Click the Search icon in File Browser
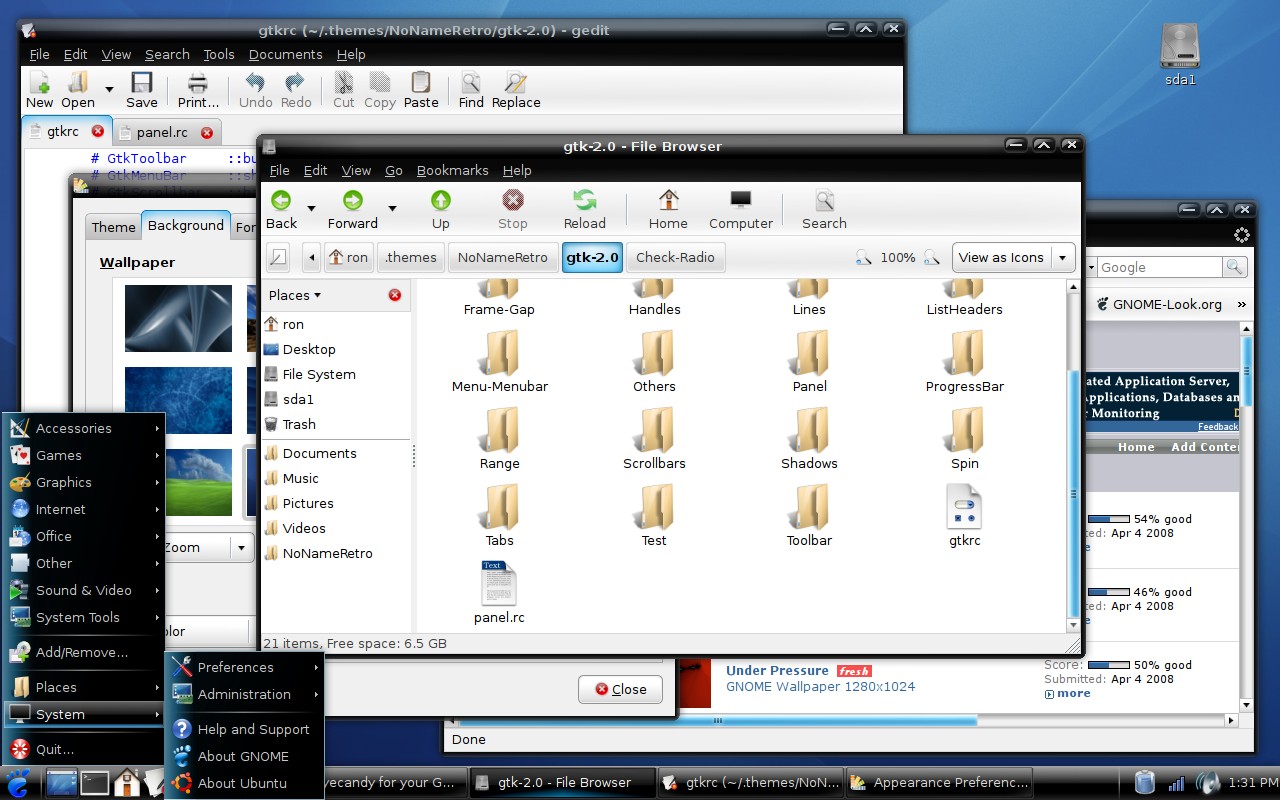This screenshot has width=1280, height=800. [824, 201]
